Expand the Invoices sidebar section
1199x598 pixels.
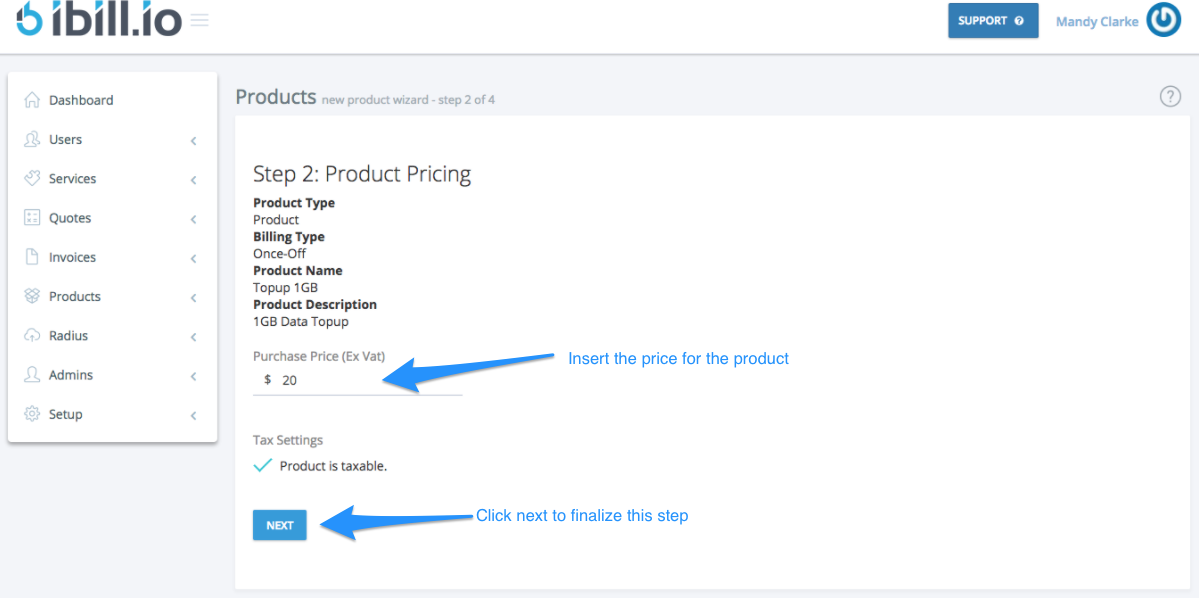[x=193, y=258]
